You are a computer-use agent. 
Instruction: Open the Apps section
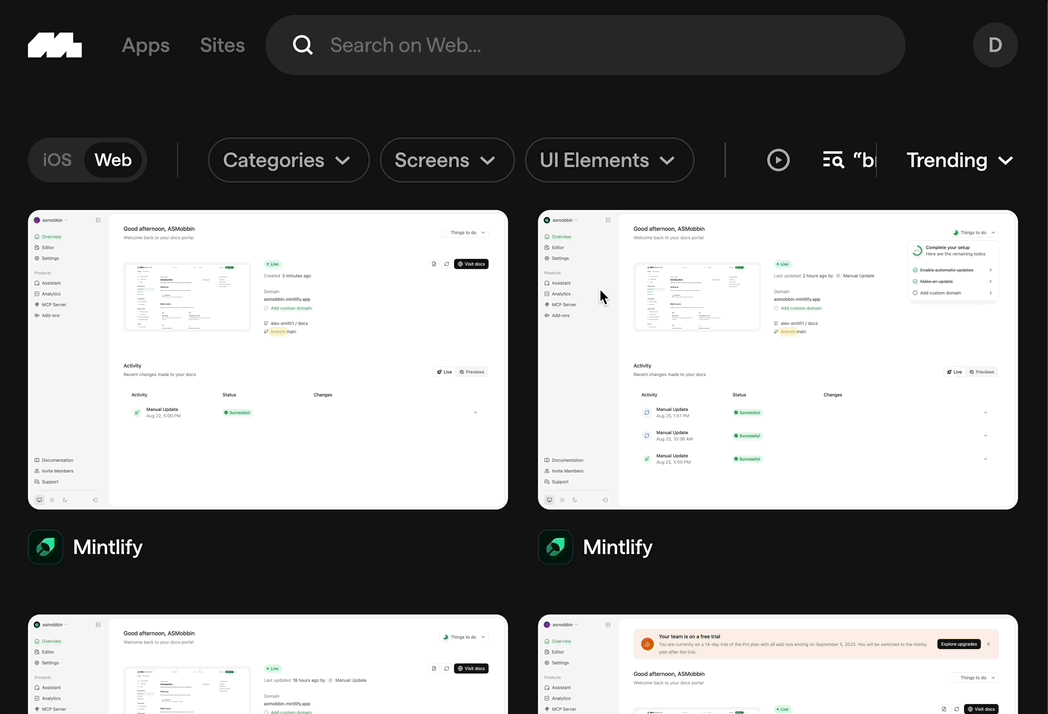pyautogui.click(x=146, y=45)
